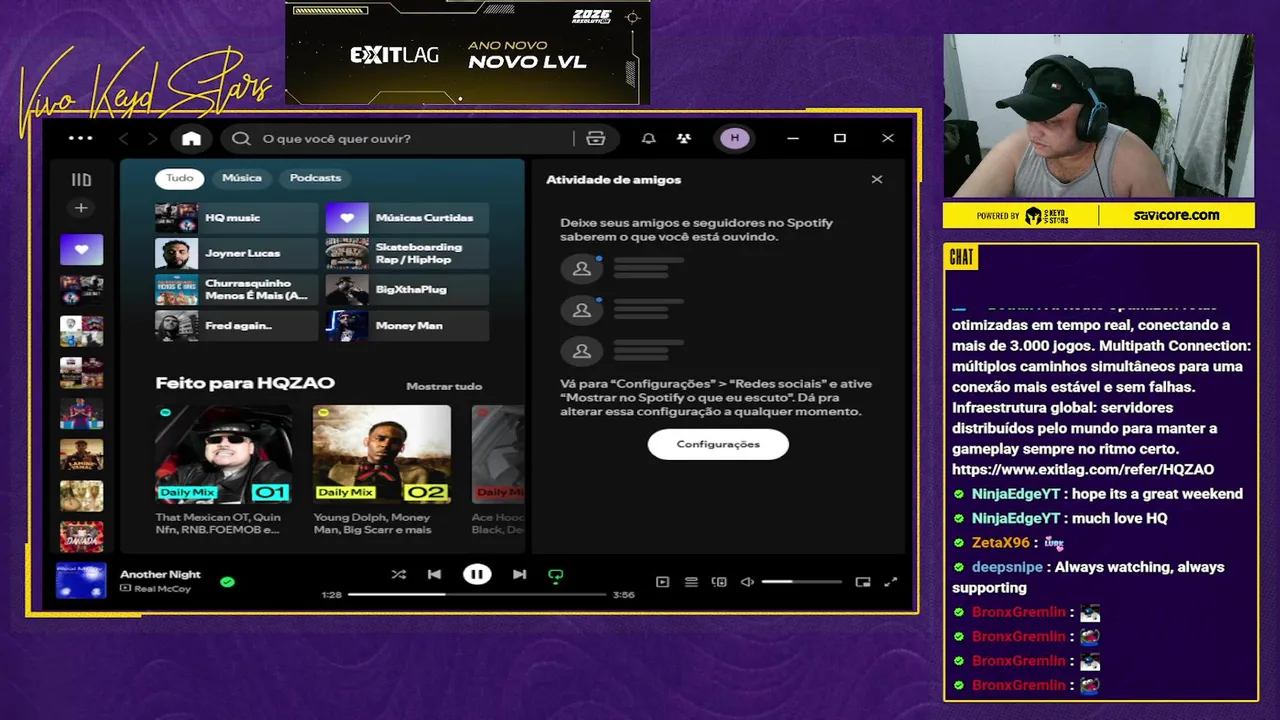
Task: Open Connect to a device icon
Action: [719, 582]
